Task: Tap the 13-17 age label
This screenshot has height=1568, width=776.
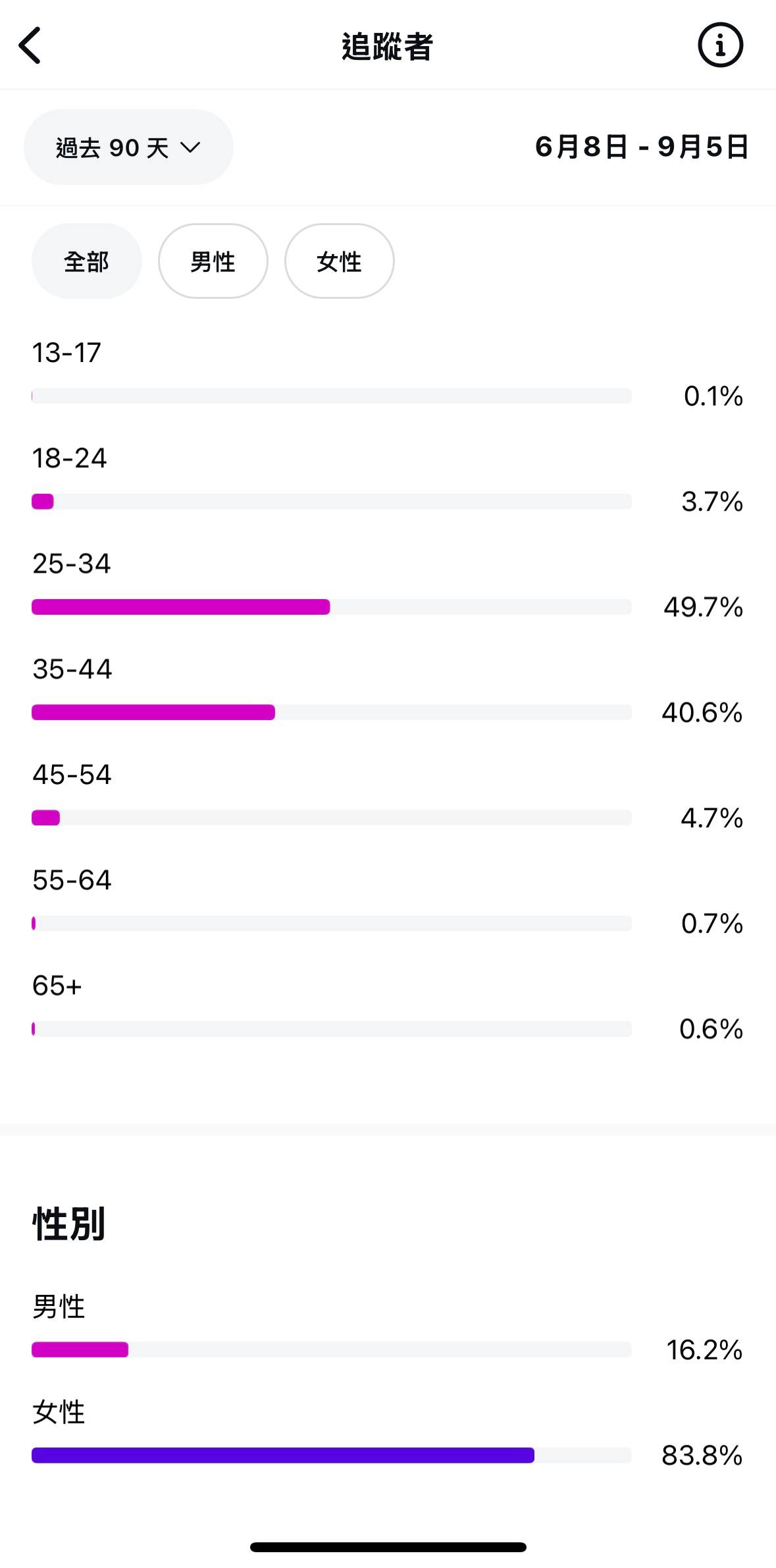Action: coord(66,353)
